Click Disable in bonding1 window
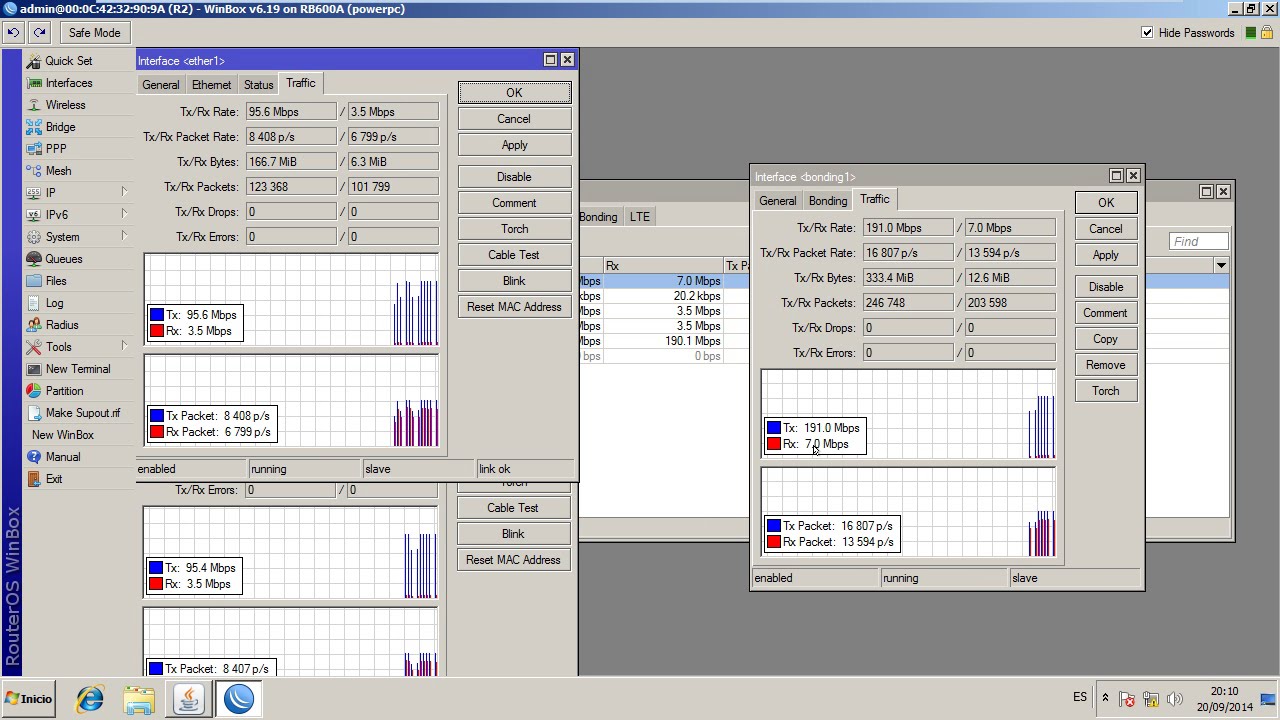The image size is (1280, 720). point(1106,287)
